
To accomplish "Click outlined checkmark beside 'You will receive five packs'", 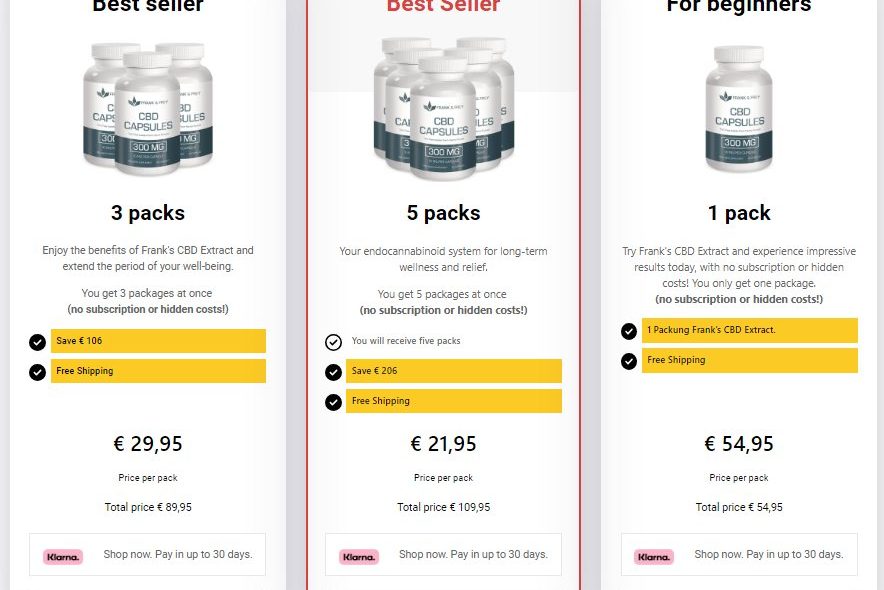I will coord(333,342).
